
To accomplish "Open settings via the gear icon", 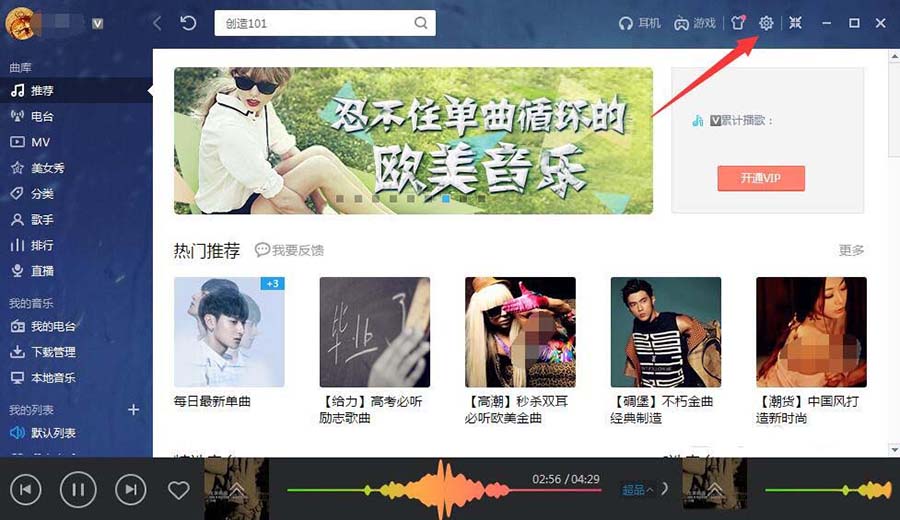I will click(766, 23).
